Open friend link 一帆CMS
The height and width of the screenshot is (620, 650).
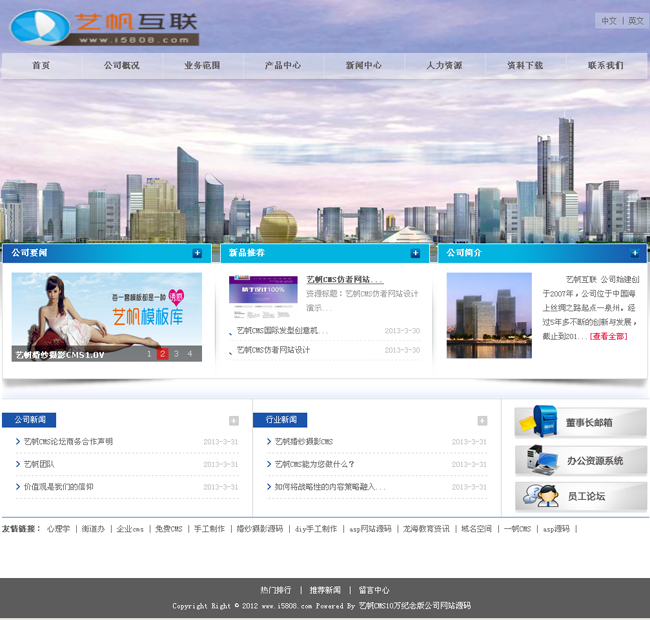(517, 529)
